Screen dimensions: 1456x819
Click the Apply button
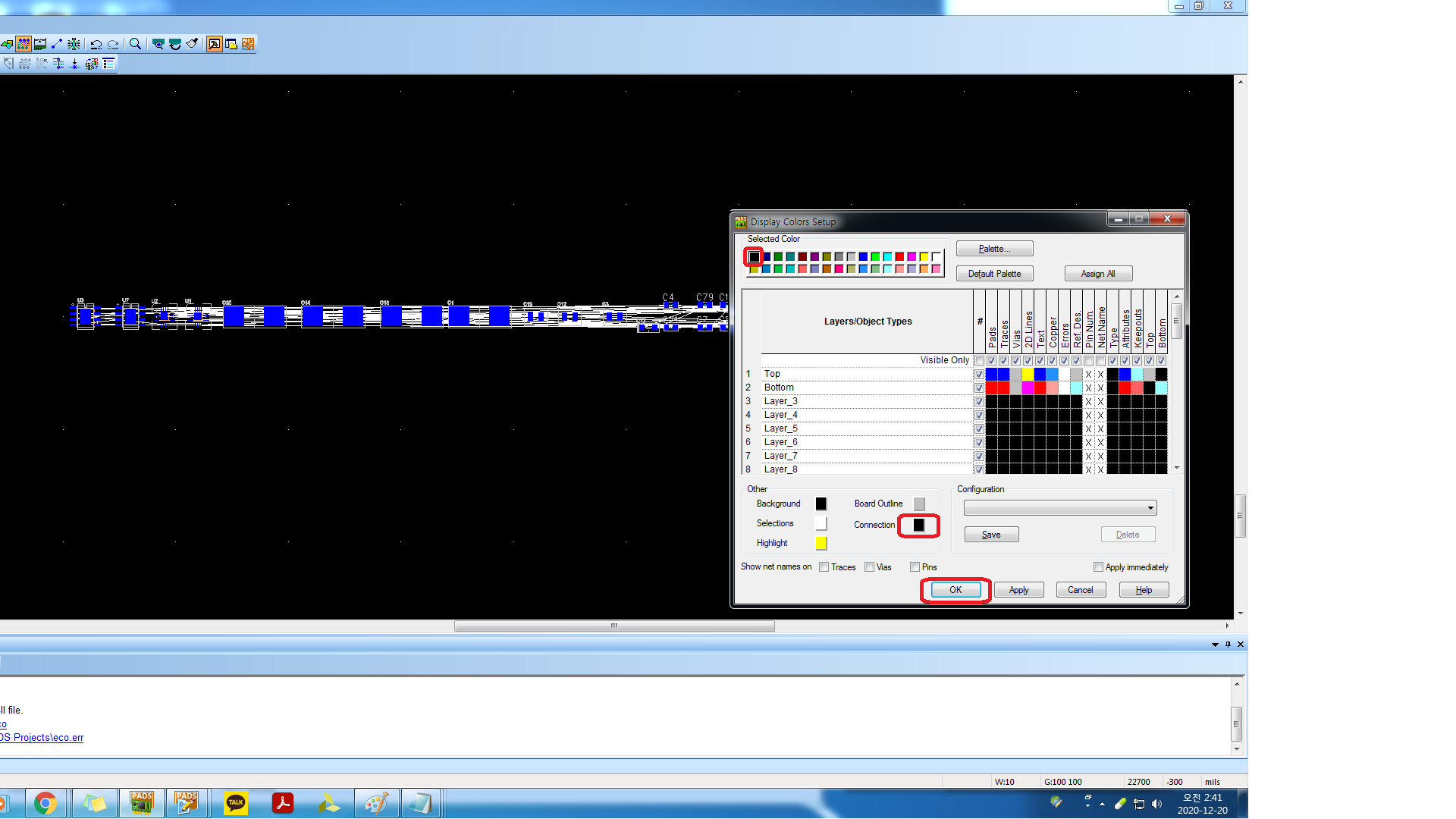pos(1018,590)
